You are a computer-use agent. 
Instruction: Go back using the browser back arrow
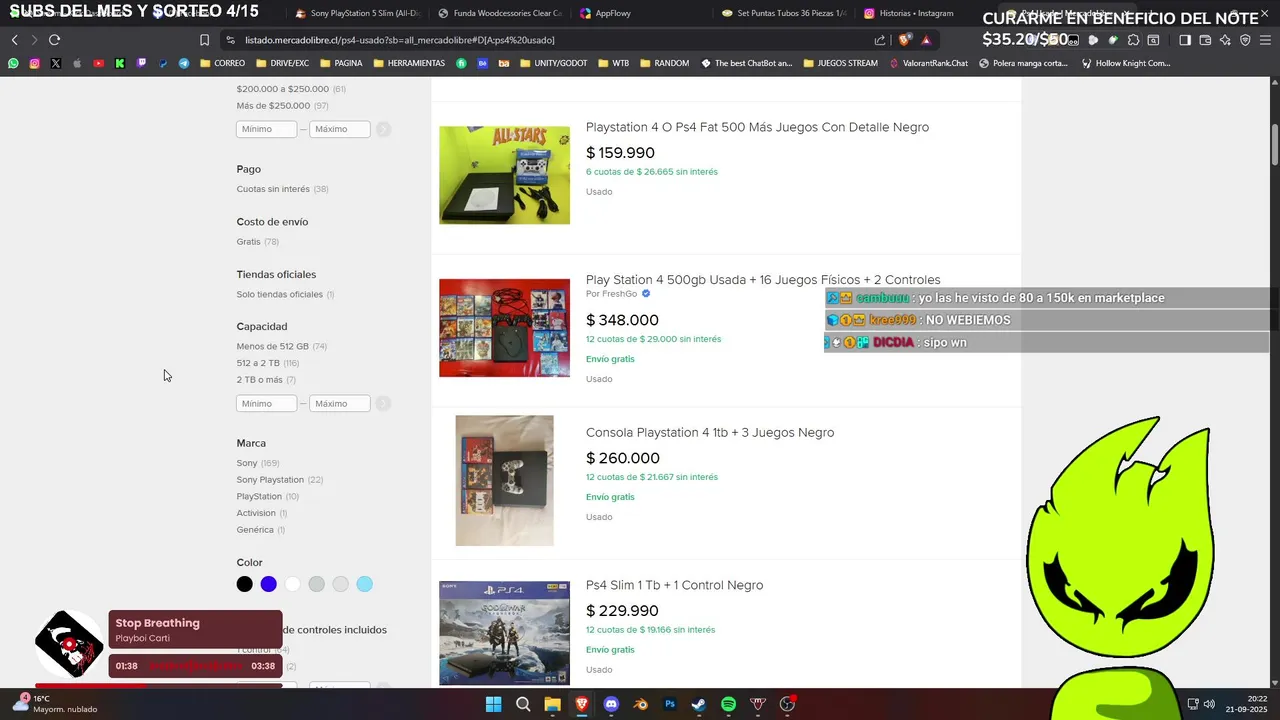point(14,40)
